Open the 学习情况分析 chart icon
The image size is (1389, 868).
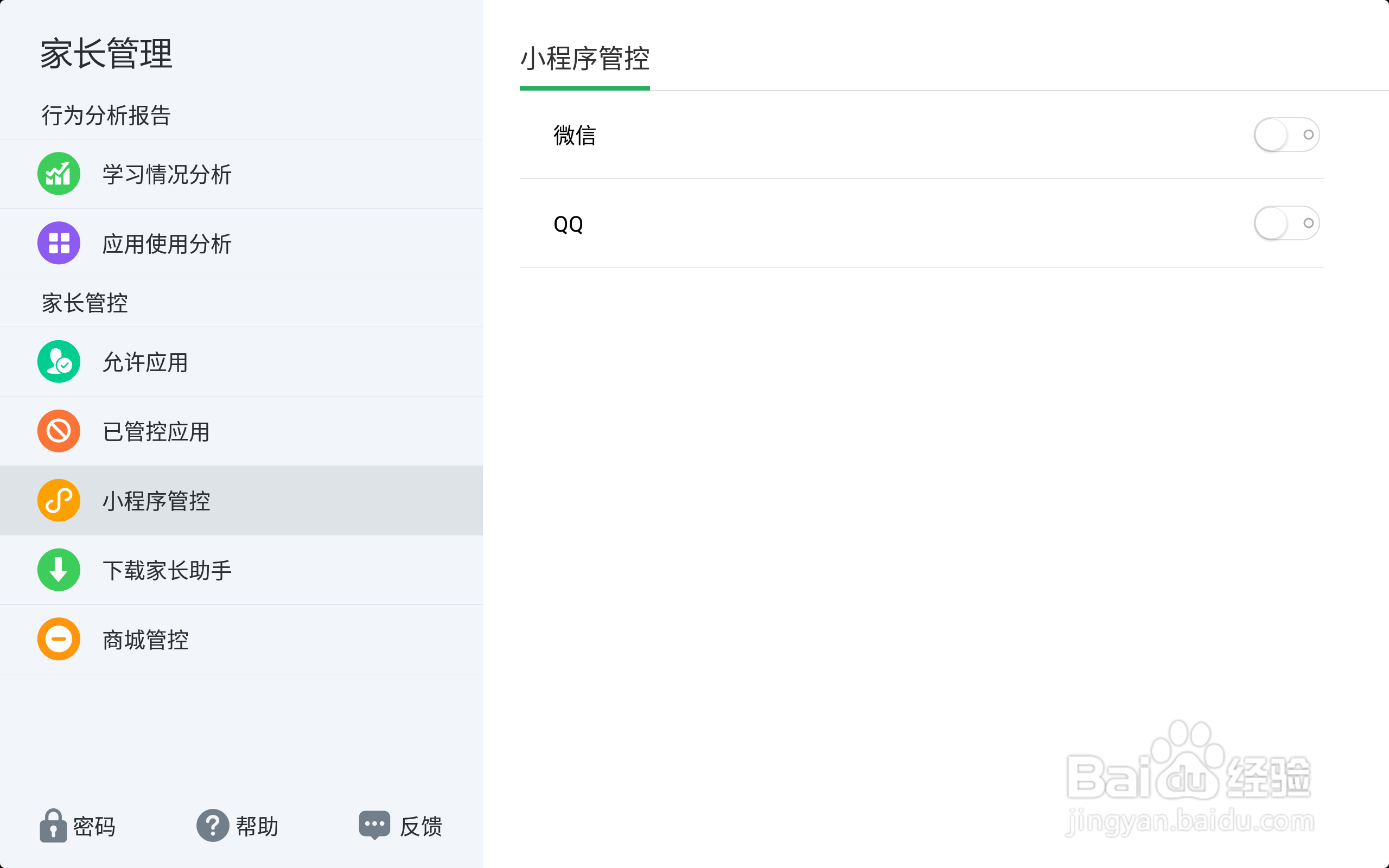click(x=59, y=174)
